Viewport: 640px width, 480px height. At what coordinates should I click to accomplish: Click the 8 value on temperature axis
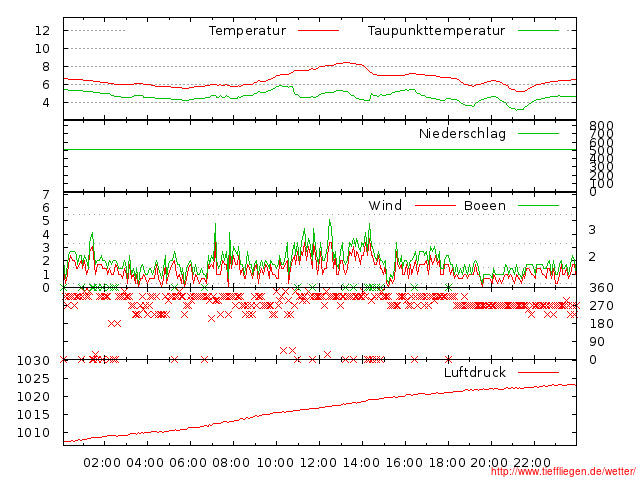coord(46,67)
